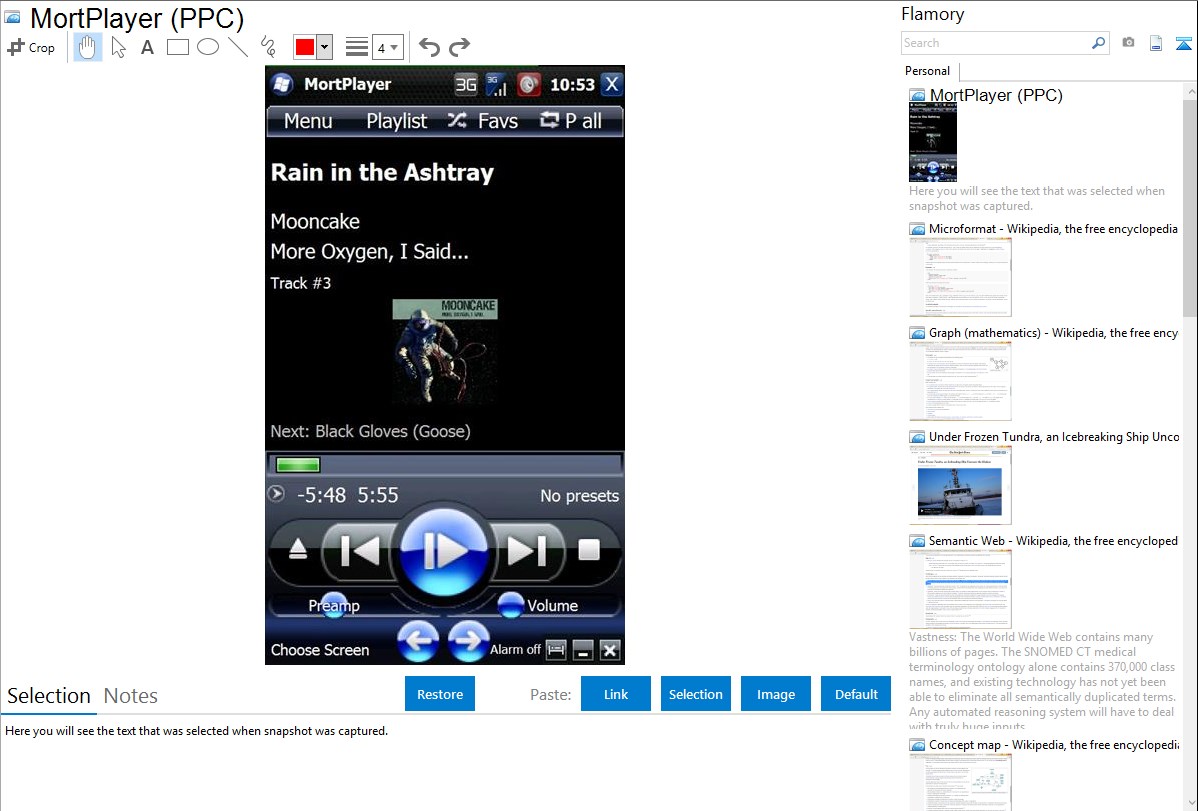Screen dimensions: 1198x811
Task: Open the line width dropdown showing 4
Action: click(x=388, y=47)
